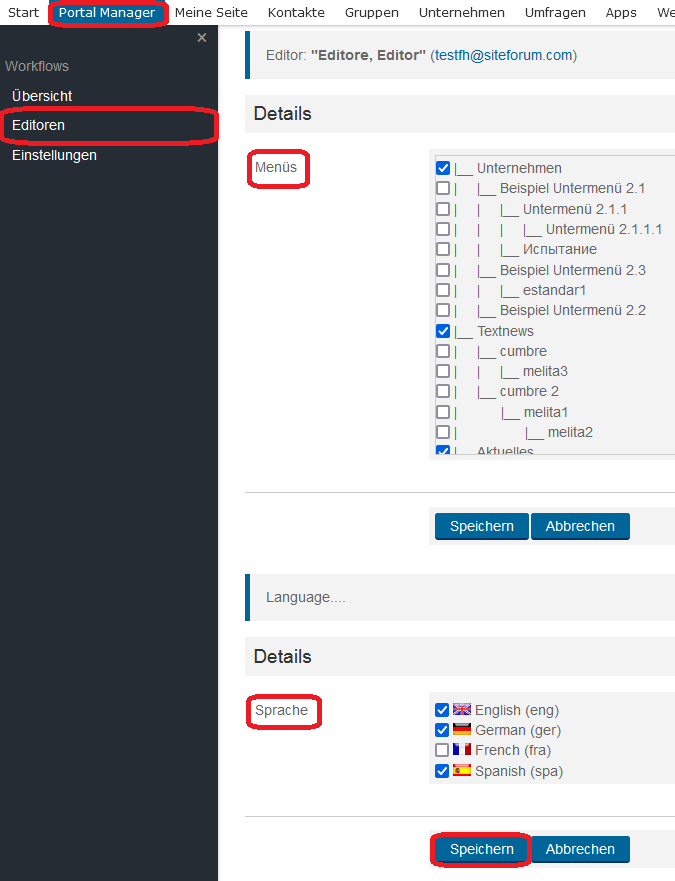675x881 pixels.
Task: Uncheck the German (ger) language checkbox
Action: point(442,730)
